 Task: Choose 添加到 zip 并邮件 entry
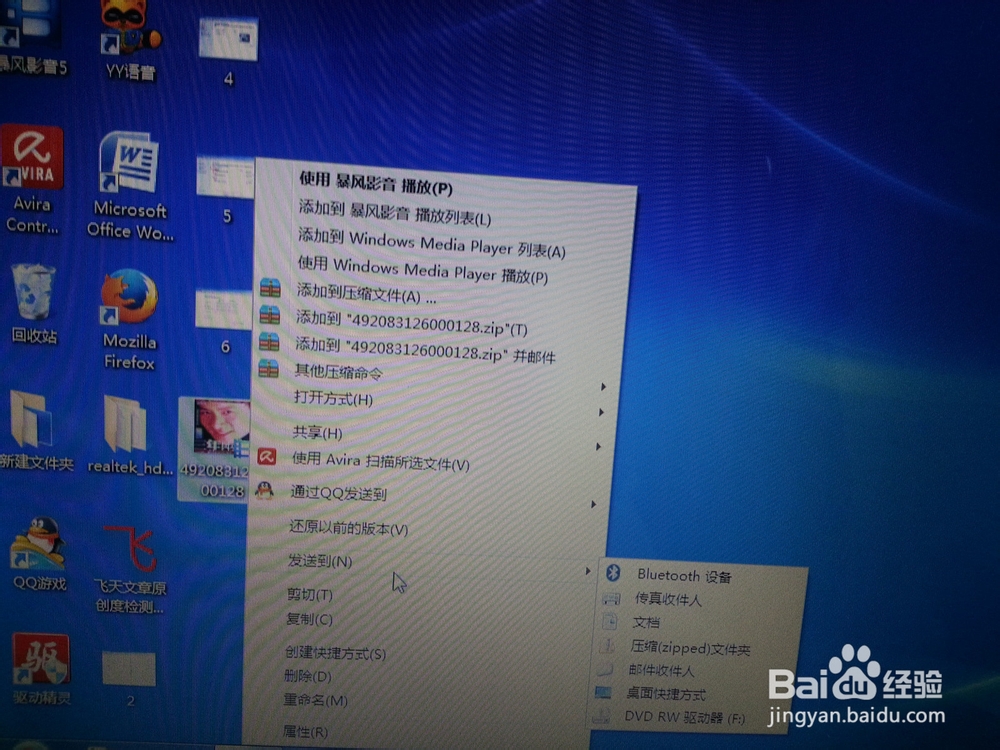[425, 349]
